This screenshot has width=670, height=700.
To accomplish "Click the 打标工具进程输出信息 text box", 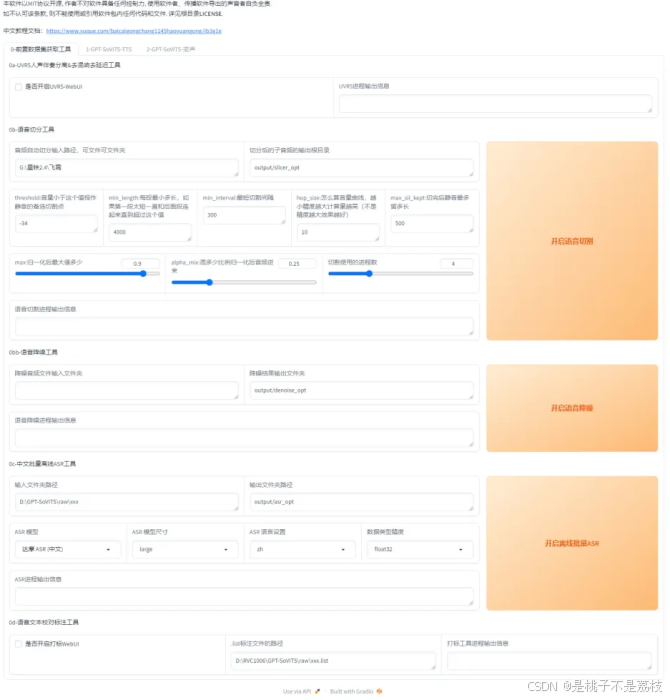I will pos(549,661).
